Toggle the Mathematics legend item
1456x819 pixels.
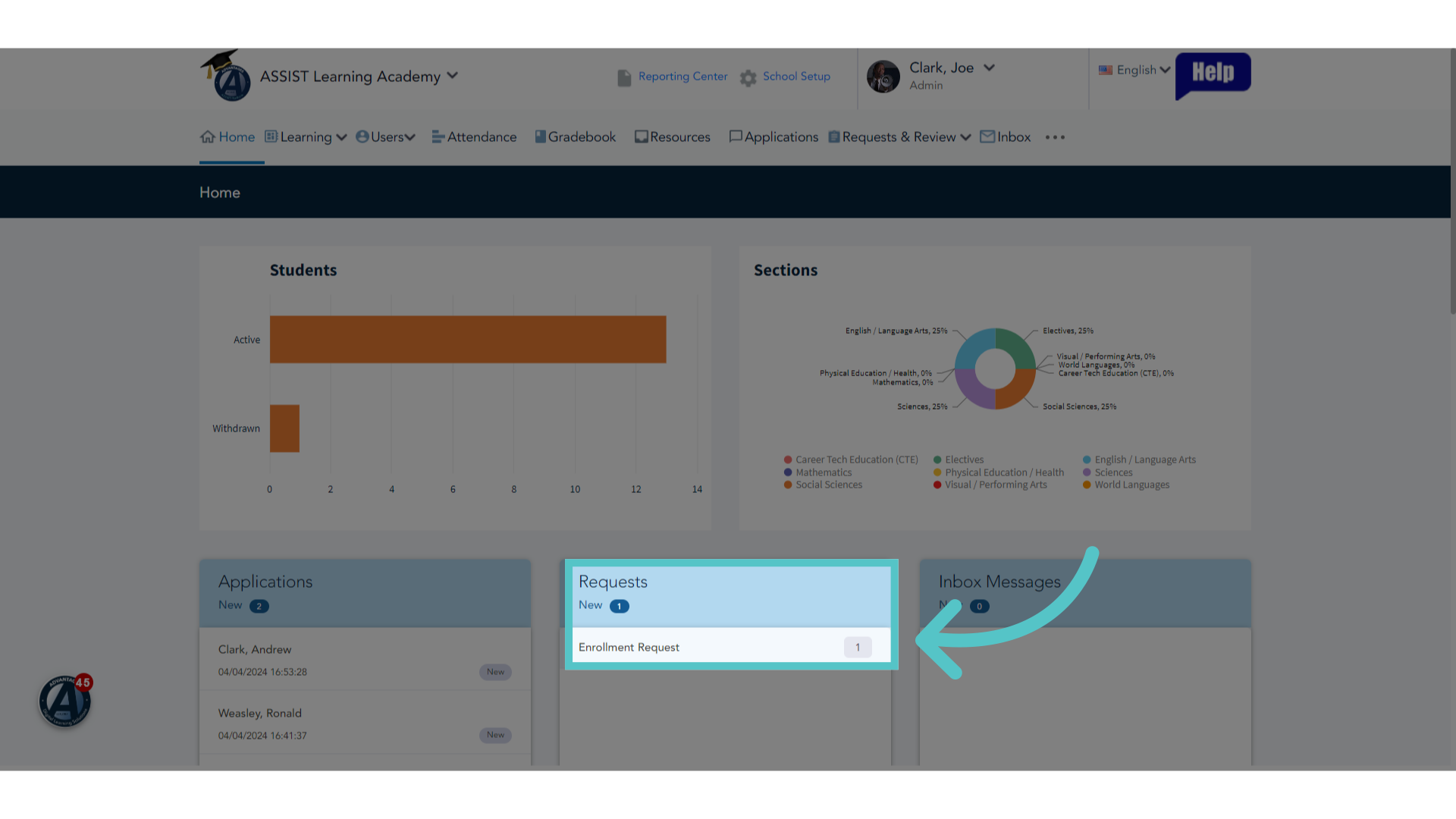pyautogui.click(x=818, y=472)
